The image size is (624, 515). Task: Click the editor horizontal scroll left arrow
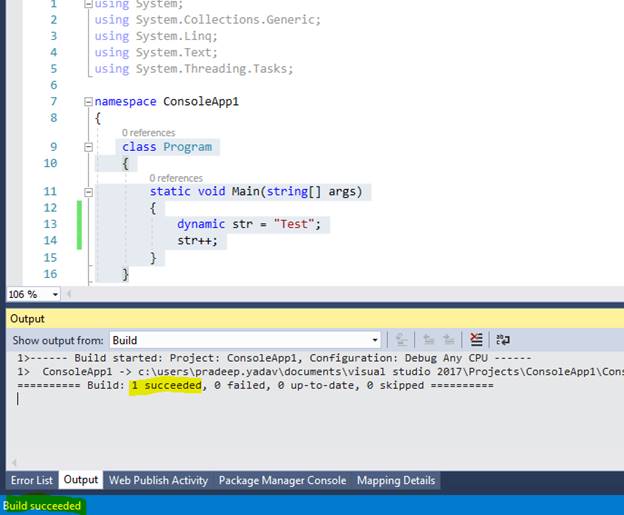pos(69,295)
